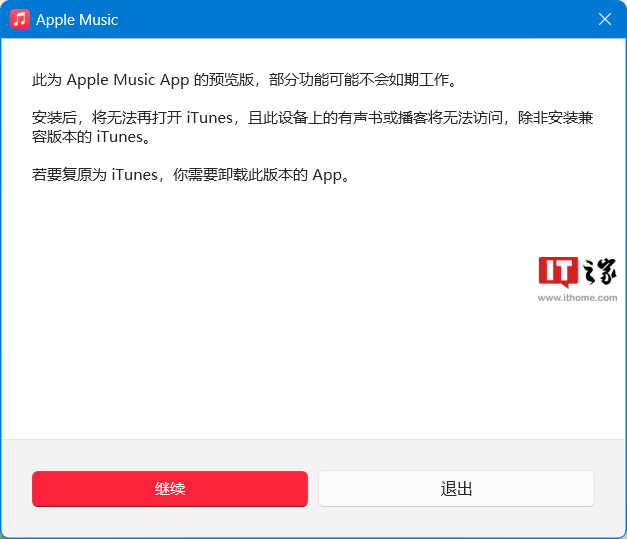Click the line starting with 容版本的 iTunes

coord(92,137)
